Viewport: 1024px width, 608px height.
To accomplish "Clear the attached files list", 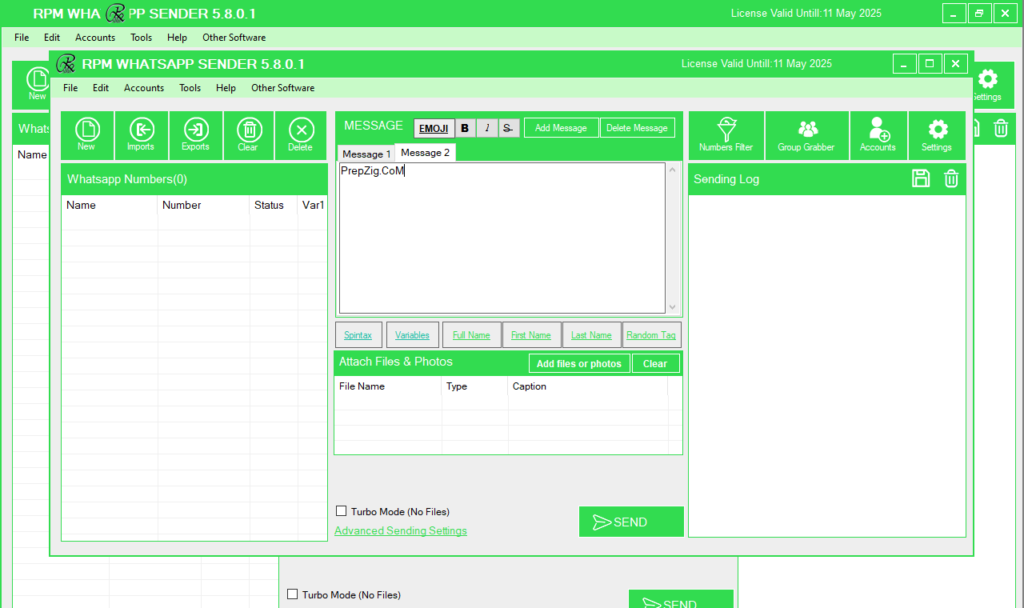I will [655, 364].
